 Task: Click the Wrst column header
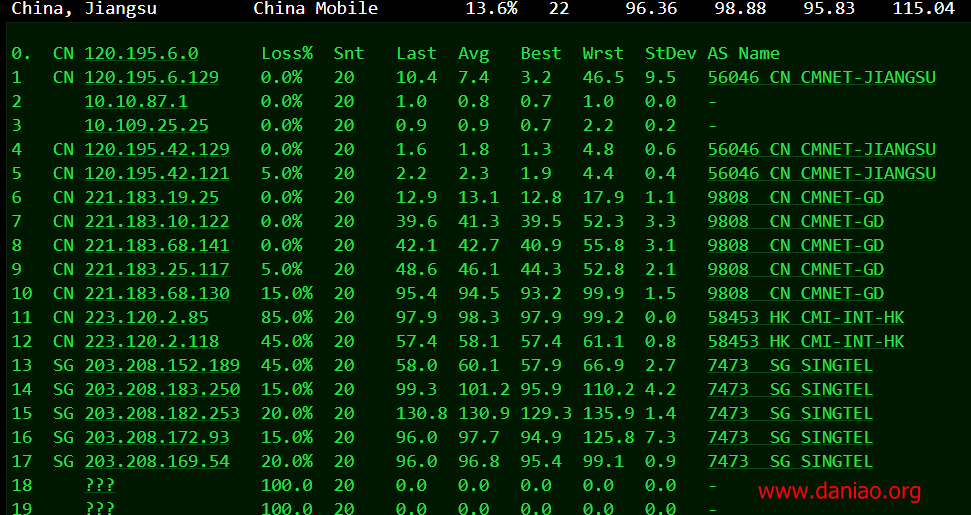click(603, 53)
